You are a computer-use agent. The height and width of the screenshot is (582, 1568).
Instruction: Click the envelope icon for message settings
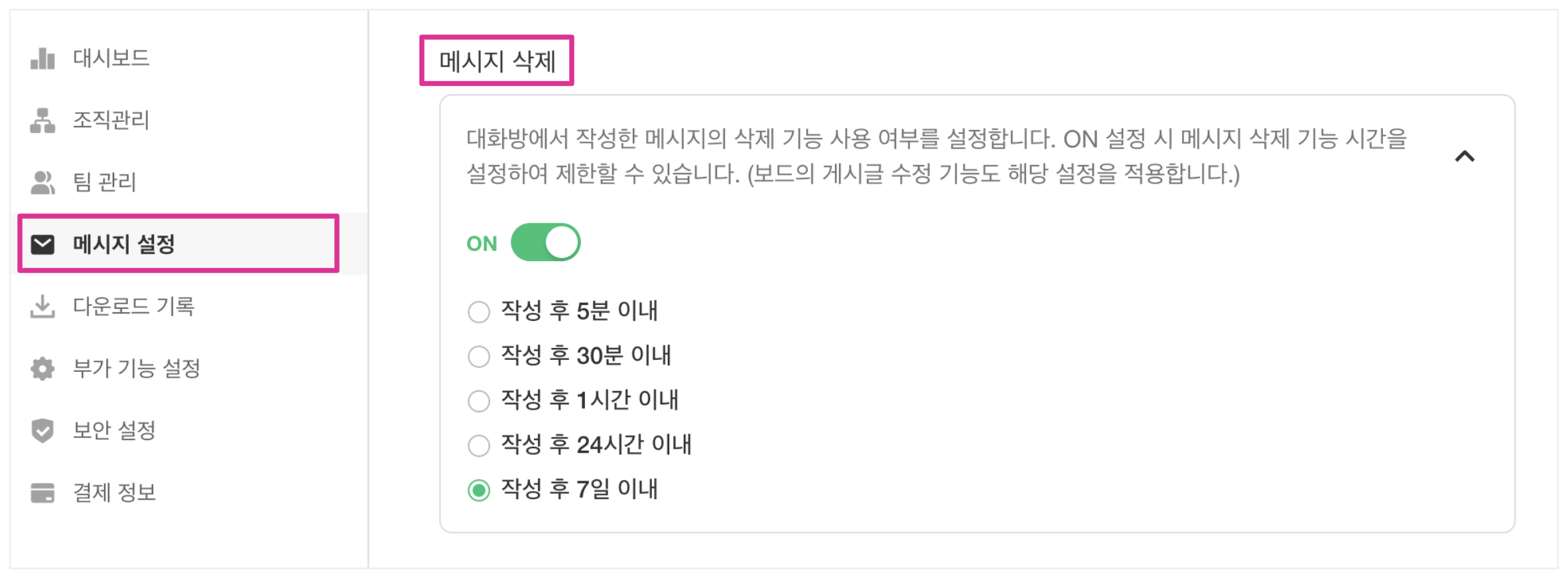(42, 245)
